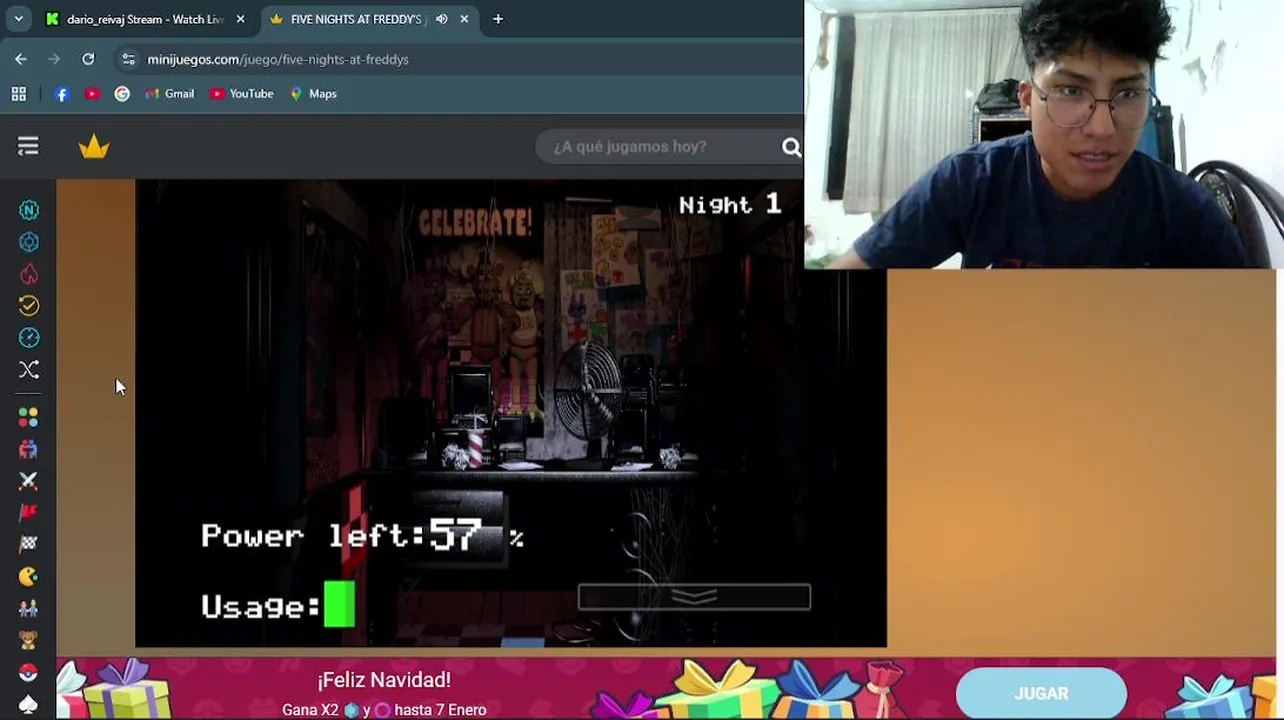Click the minijuegos.com address bar URL

pyautogui.click(x=278, y=59)
